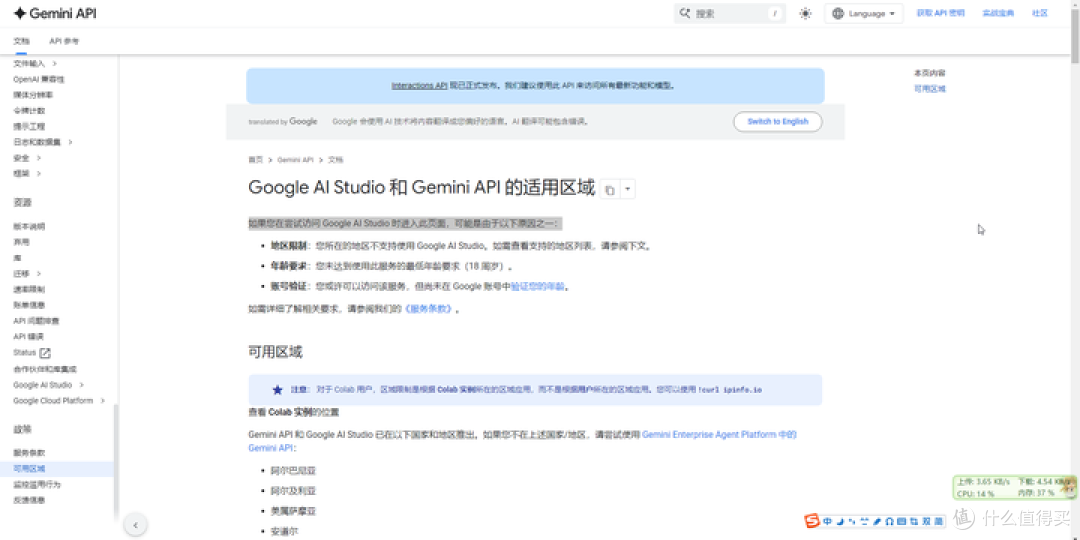Click the 首页 breadcrumb
1080x540 pixels.
(x=256, y=160)
